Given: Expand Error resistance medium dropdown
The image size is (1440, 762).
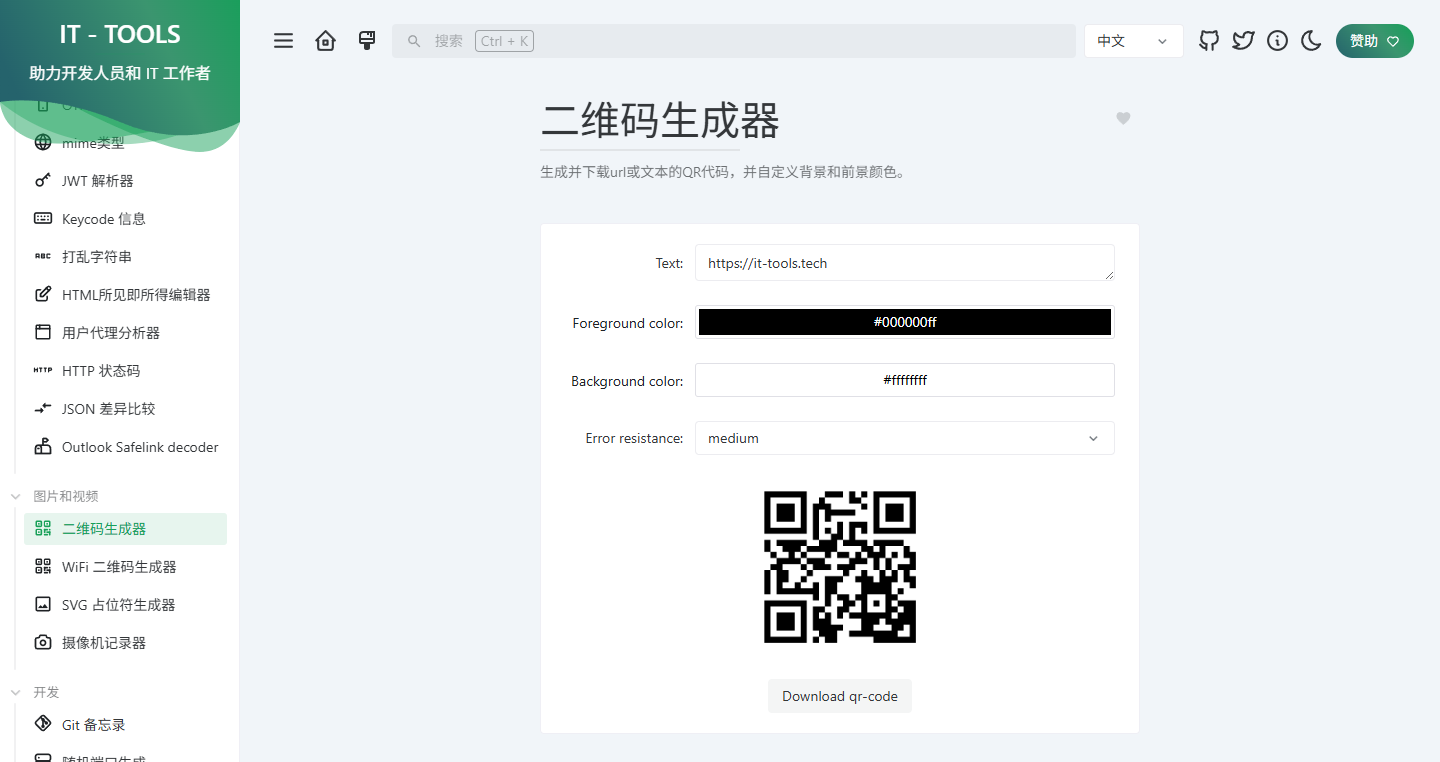Looking at the screenshot, I should click(904, 438).
